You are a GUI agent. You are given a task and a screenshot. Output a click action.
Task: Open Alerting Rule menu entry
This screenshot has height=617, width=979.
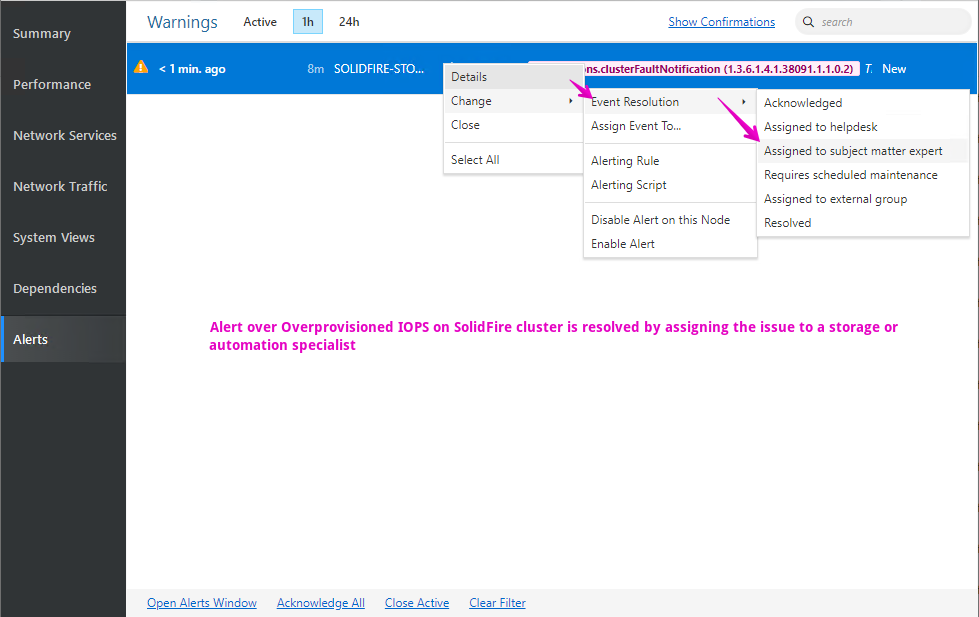[670, 161]
